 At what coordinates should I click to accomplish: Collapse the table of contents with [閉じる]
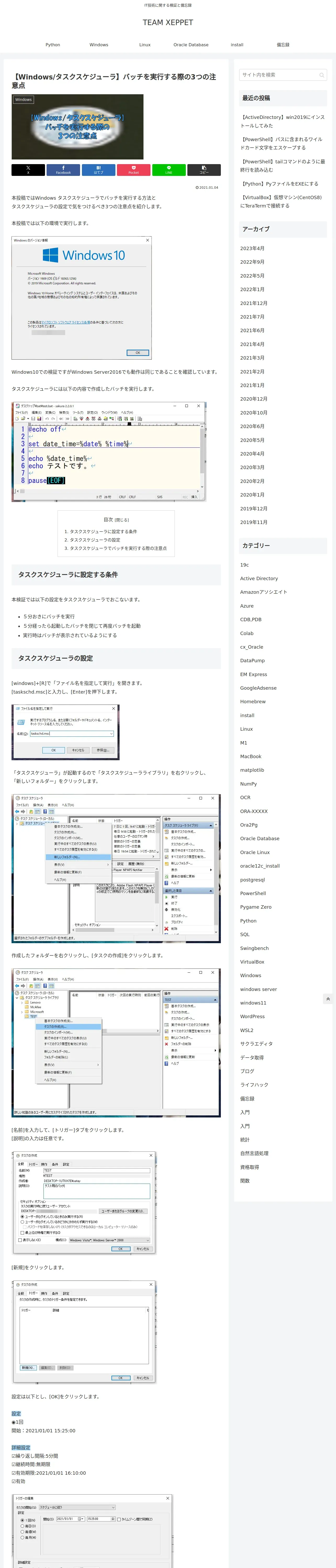(122, 520)
